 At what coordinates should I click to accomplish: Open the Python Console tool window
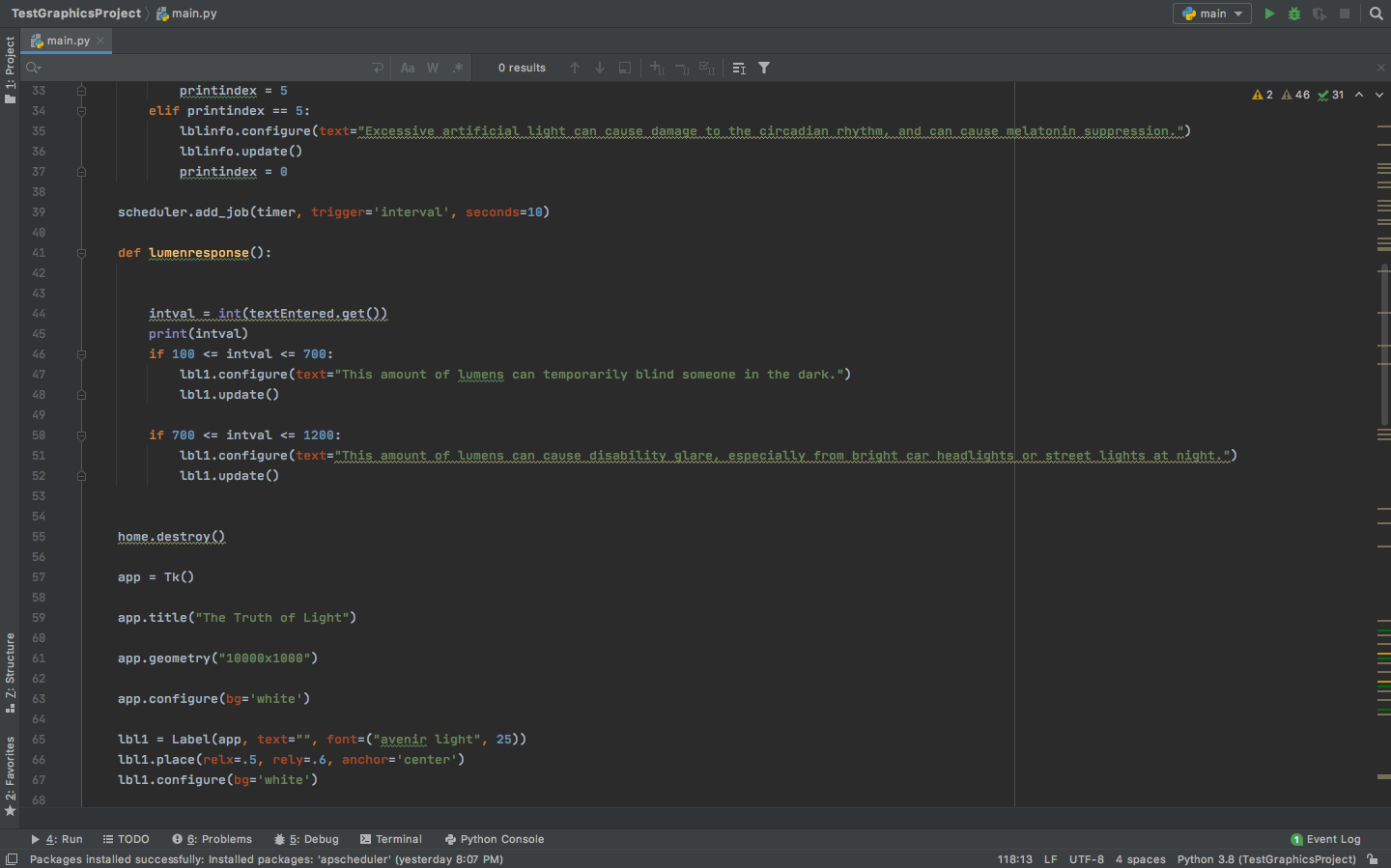point(495,839)
